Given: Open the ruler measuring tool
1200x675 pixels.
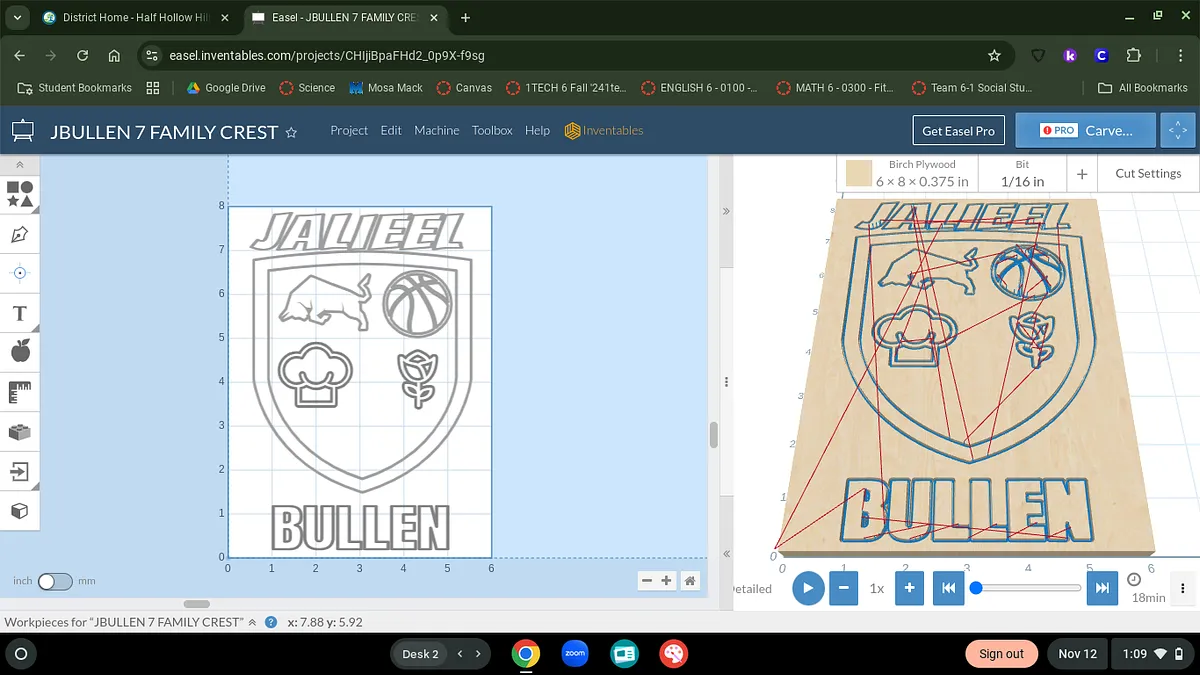Looking at the screenshot, I should 20,392.
